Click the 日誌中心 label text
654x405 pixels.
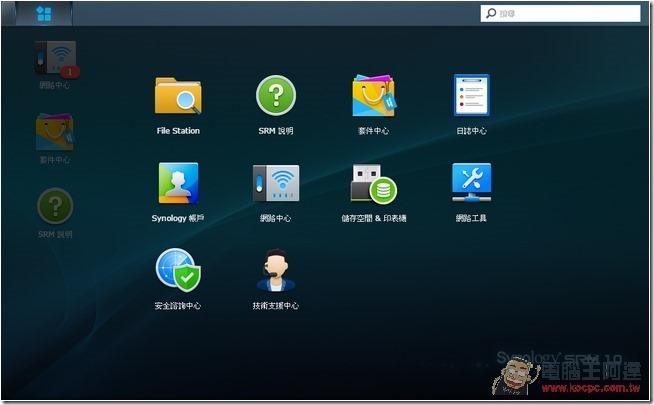tap(471, 131)
